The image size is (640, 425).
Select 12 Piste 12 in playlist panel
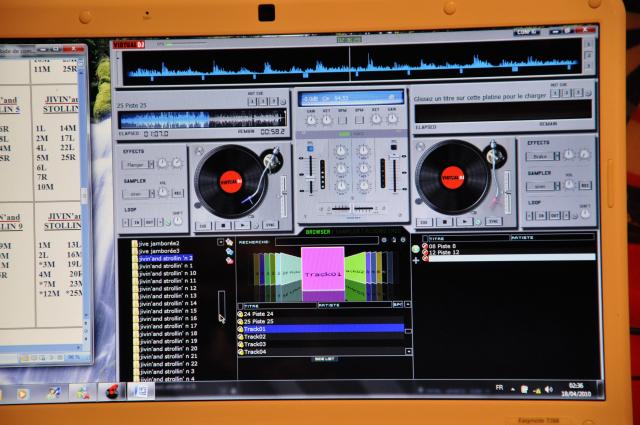pyautogui.click(x=444, y=252)
